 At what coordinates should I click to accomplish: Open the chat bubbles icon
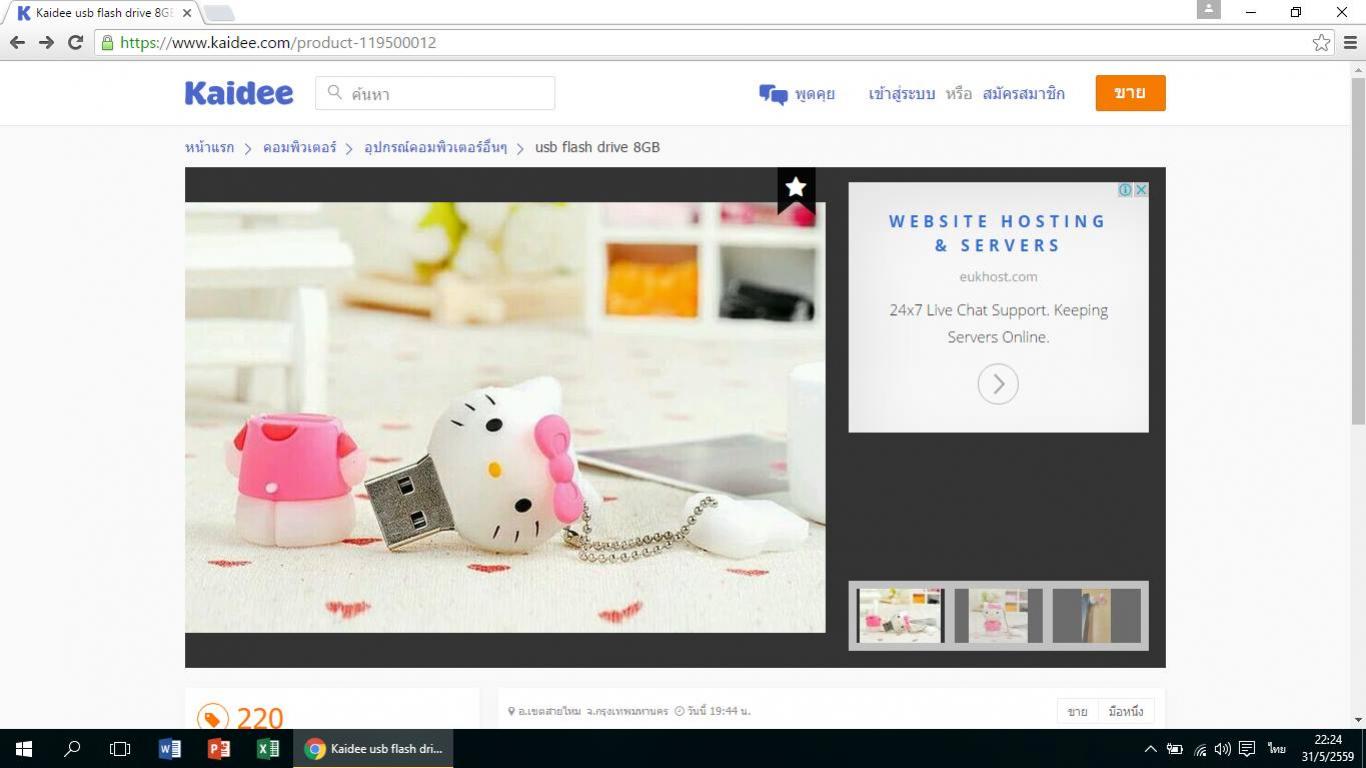[x=773, y=94]
